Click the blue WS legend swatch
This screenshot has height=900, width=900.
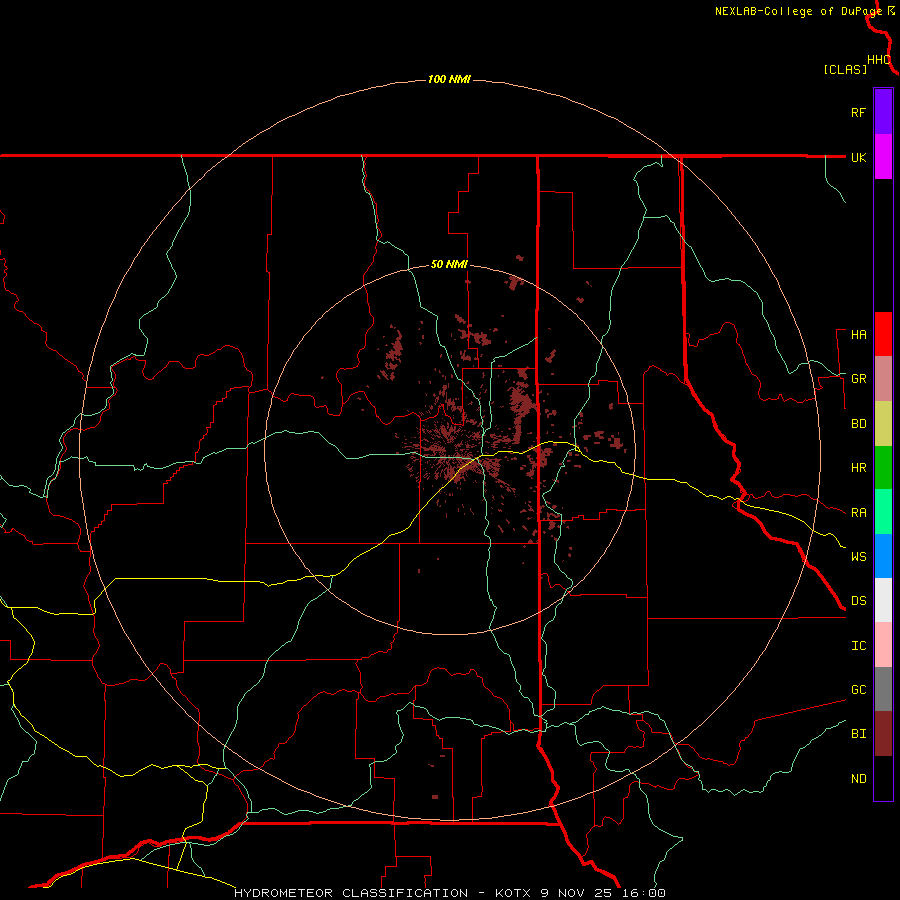pyautogui.click(x=883, y=556)
